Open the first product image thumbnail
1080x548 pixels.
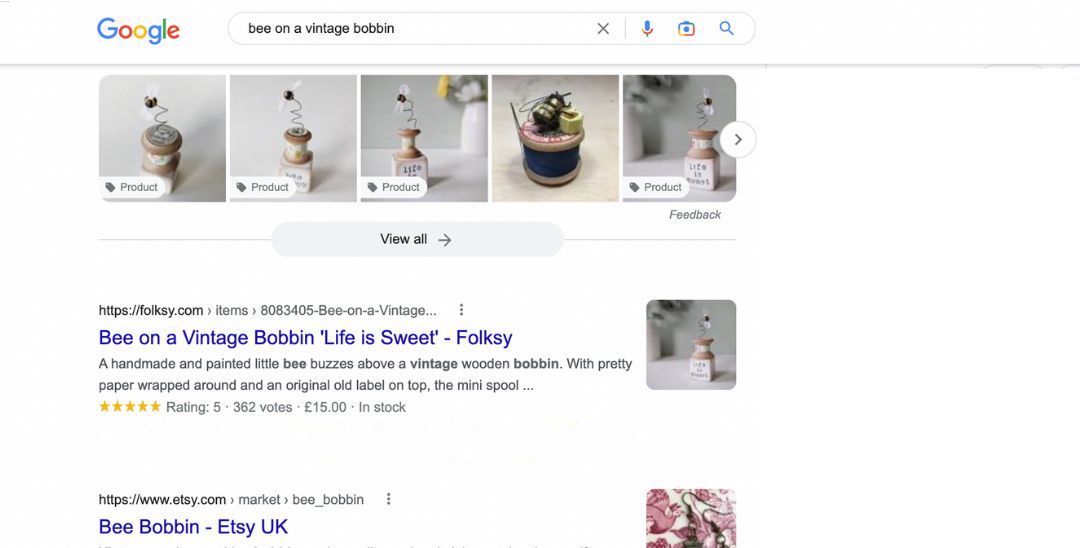click(162, 130)
